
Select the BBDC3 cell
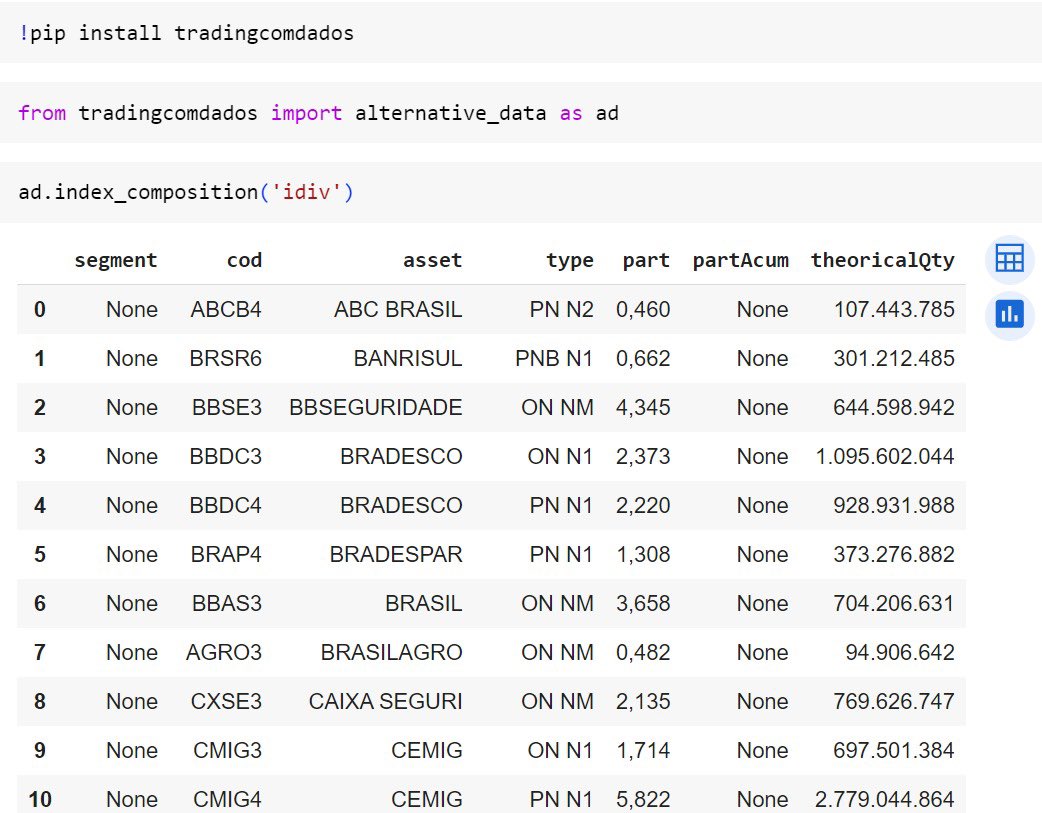click(225, 456)
